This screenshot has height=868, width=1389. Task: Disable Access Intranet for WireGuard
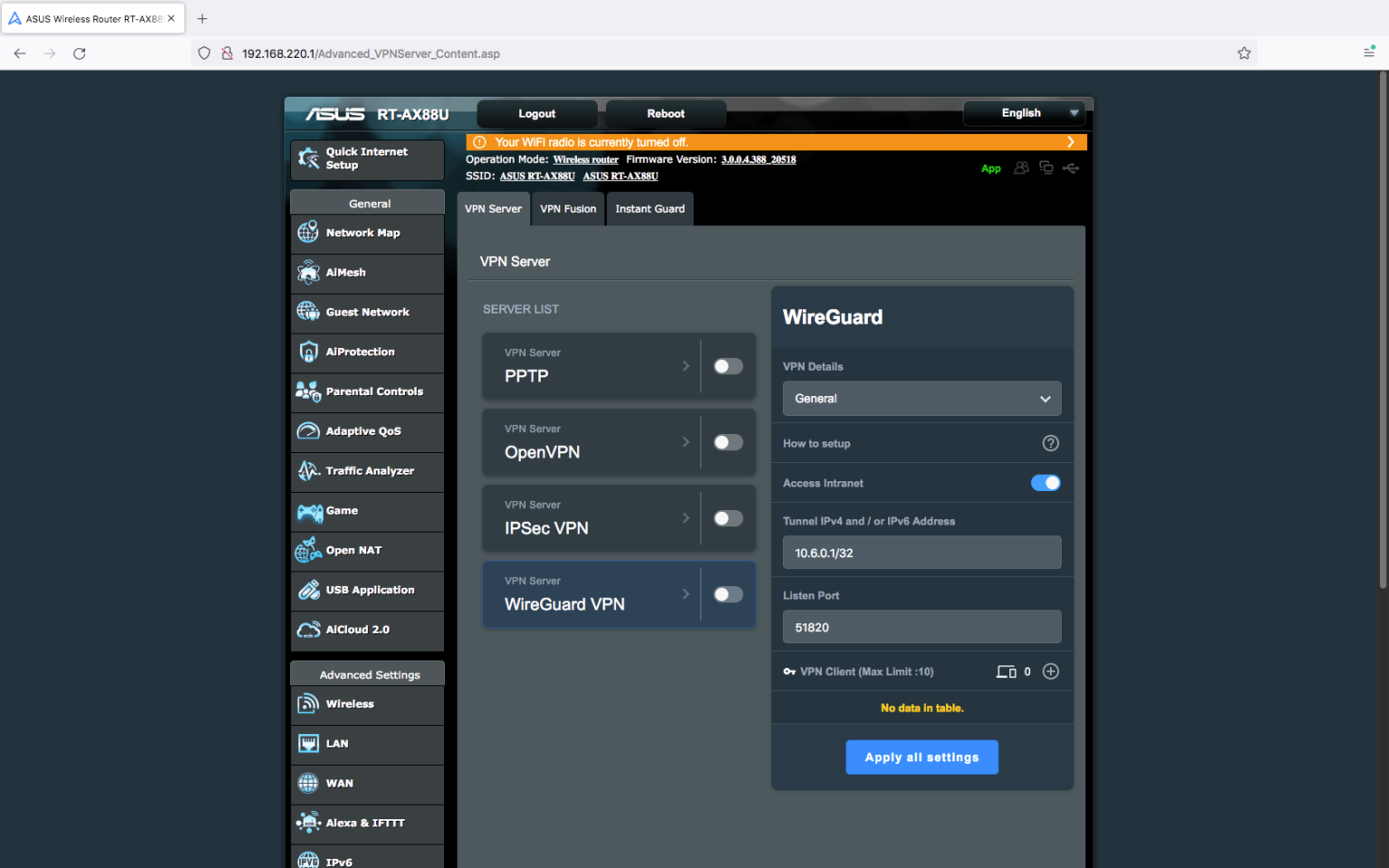click(x=1045, y=482)
